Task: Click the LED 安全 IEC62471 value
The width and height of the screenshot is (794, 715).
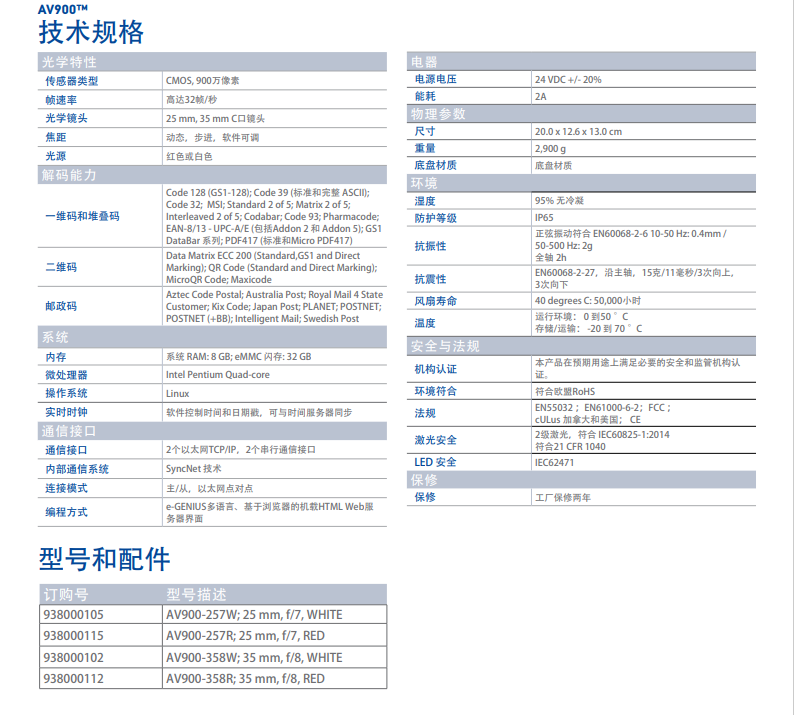Action: [x=555, y=462]
